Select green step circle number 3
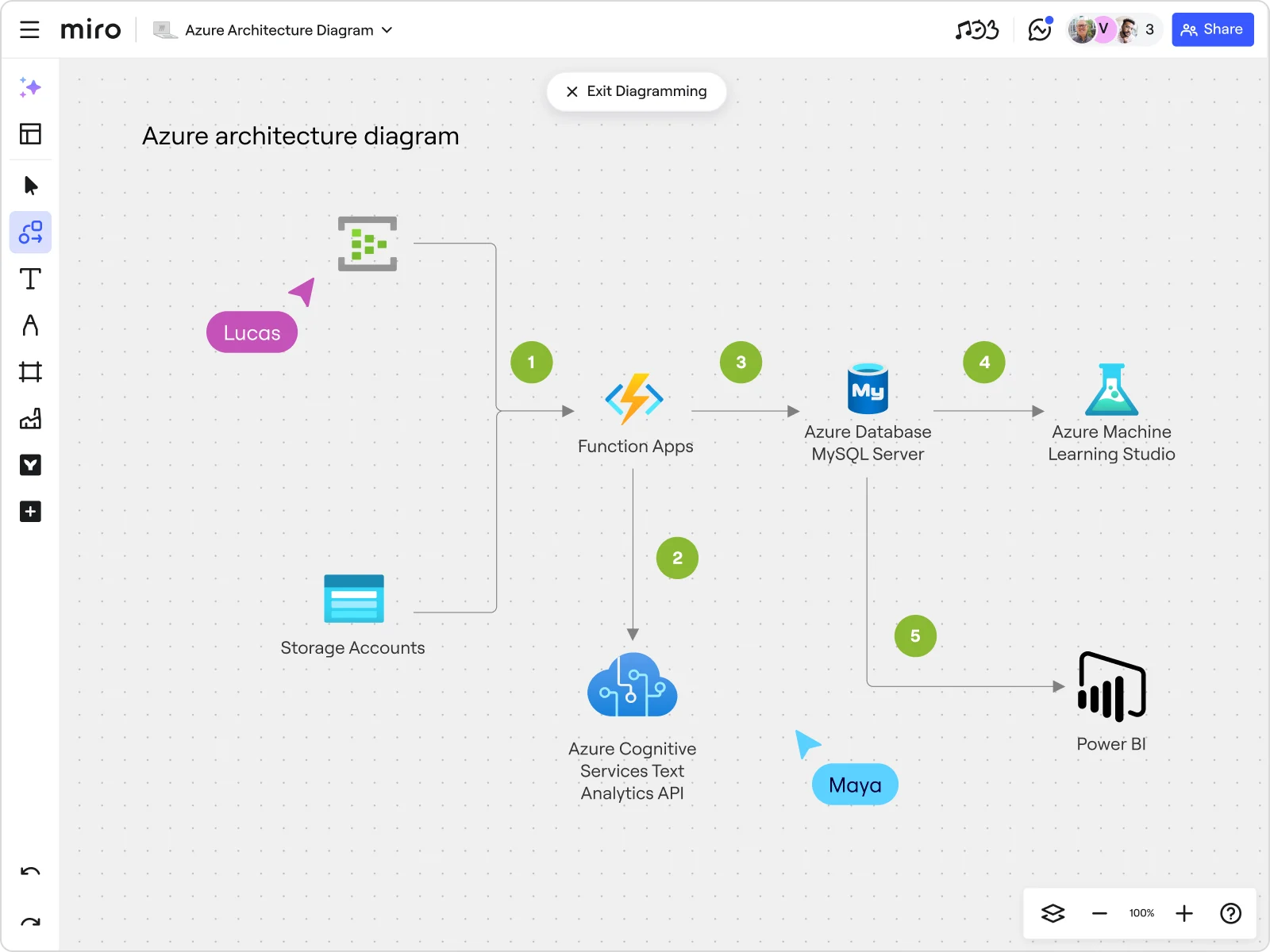 click(x=741, y=363)
